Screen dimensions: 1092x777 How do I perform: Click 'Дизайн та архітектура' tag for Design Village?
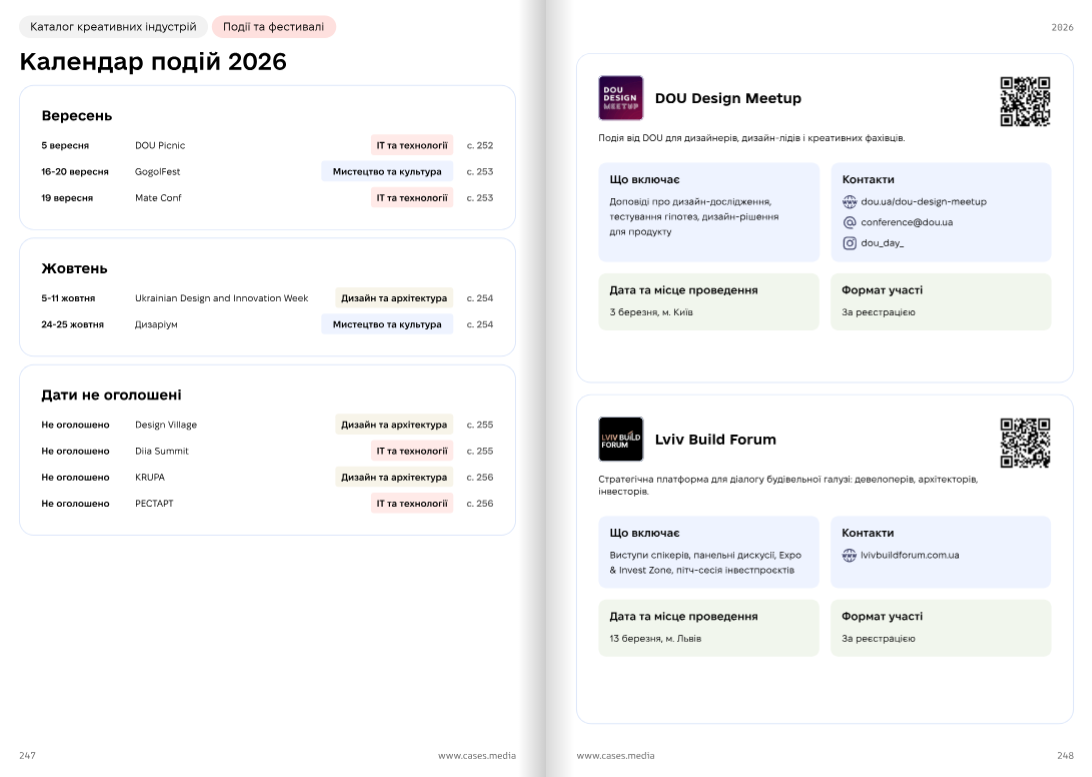(x=394, y=425)
